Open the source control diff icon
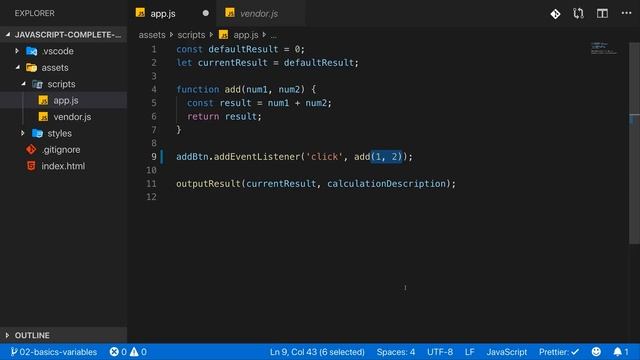 coord(555,14)
